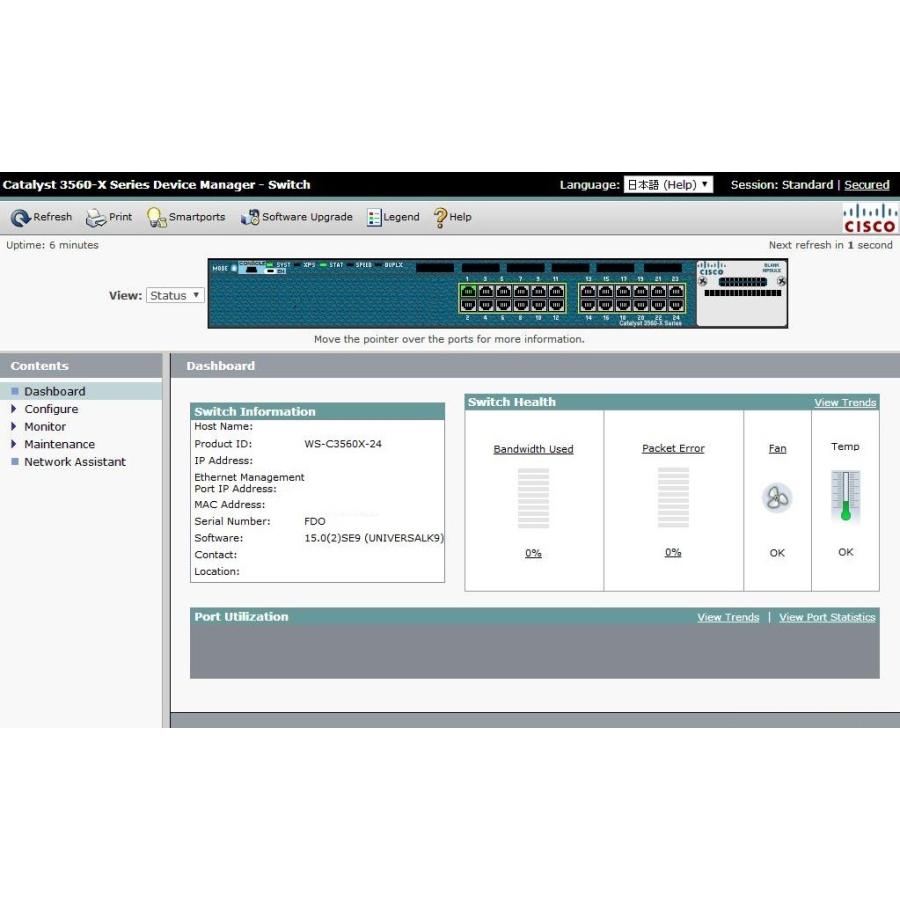Open View Port Statistics link
The height and width of the screenshot is (900, 900).
(827, 618)
